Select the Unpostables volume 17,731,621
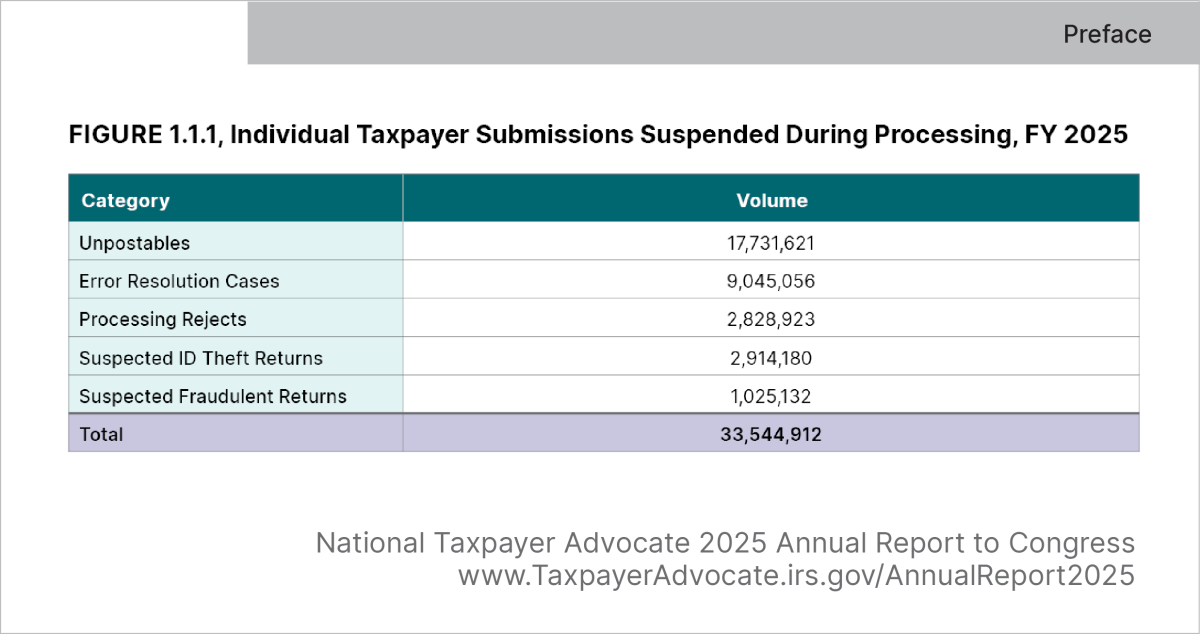The height and width of the screenshot is (634, 1200). tap(771, 243)
